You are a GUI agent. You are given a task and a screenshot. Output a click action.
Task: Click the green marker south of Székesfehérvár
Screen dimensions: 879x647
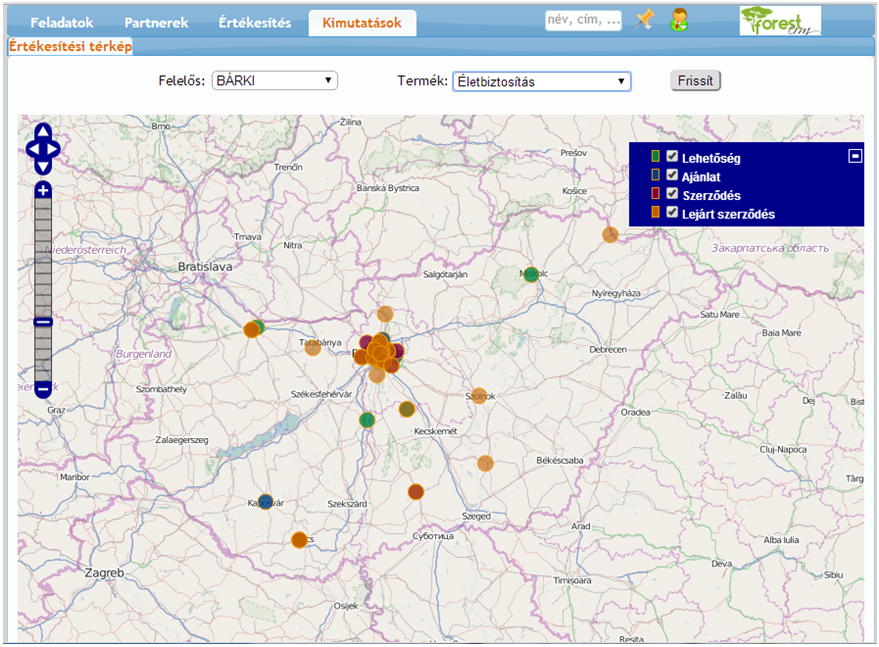point(367,420)
